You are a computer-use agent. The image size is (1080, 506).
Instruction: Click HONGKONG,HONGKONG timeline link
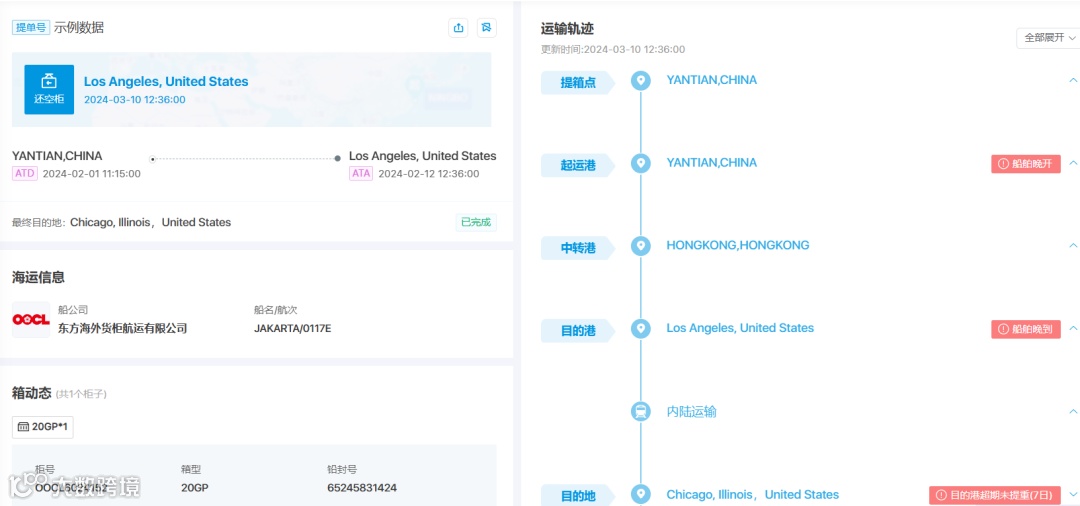(738, 245)
